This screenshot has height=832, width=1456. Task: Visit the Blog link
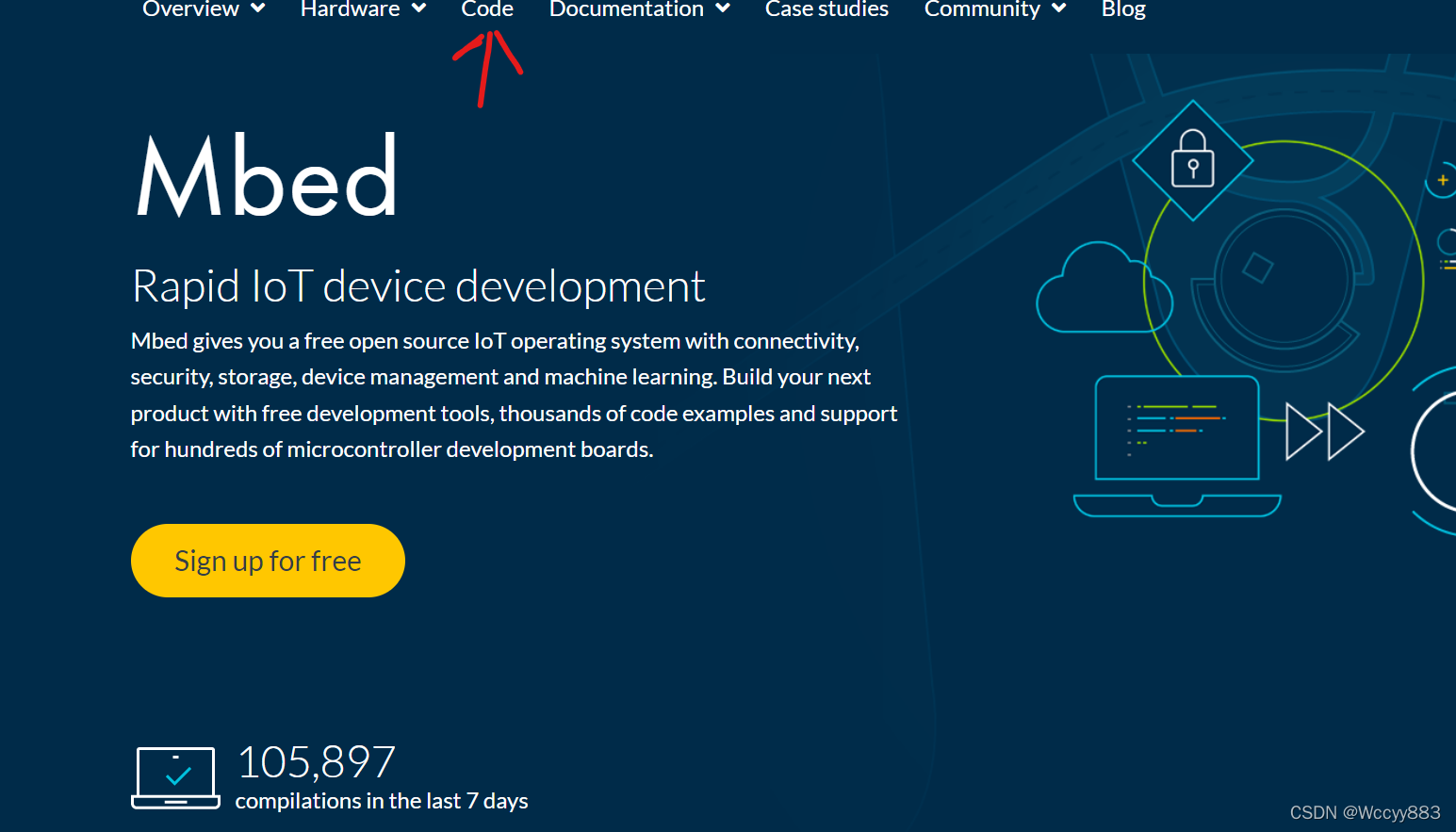[1123, 8]
